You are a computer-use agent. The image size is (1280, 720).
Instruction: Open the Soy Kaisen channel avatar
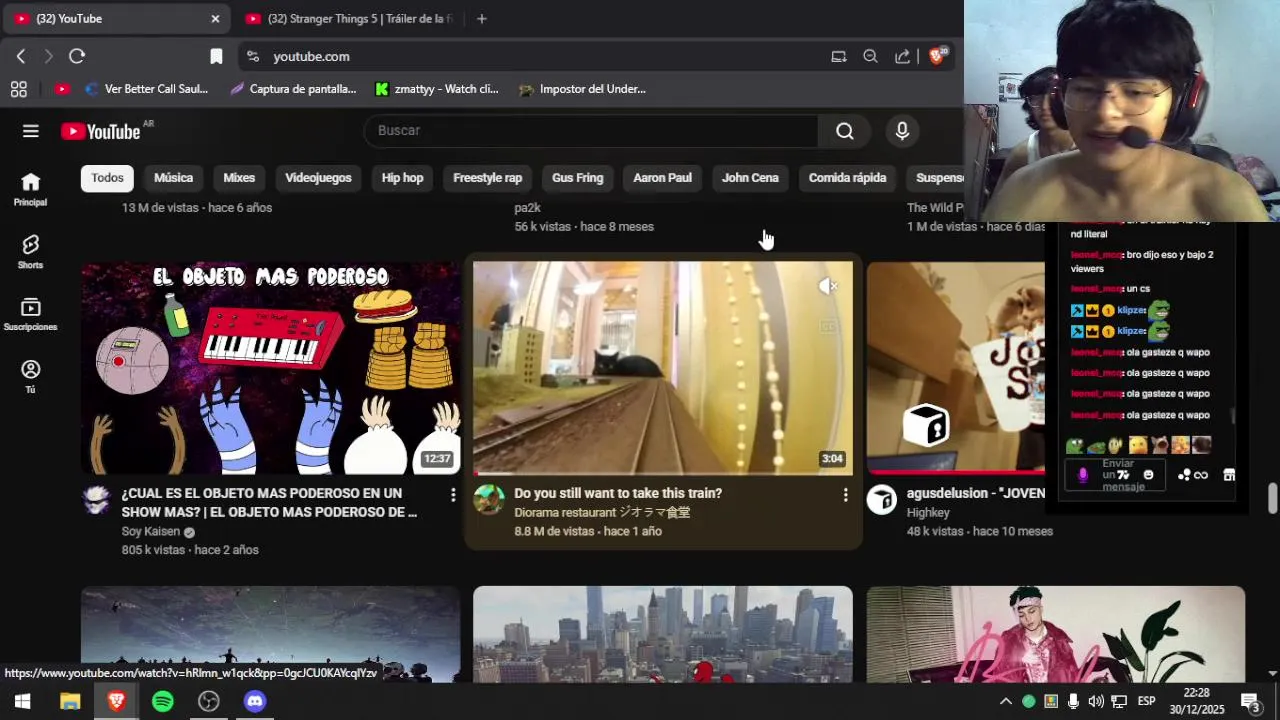(x=96, y=500)
